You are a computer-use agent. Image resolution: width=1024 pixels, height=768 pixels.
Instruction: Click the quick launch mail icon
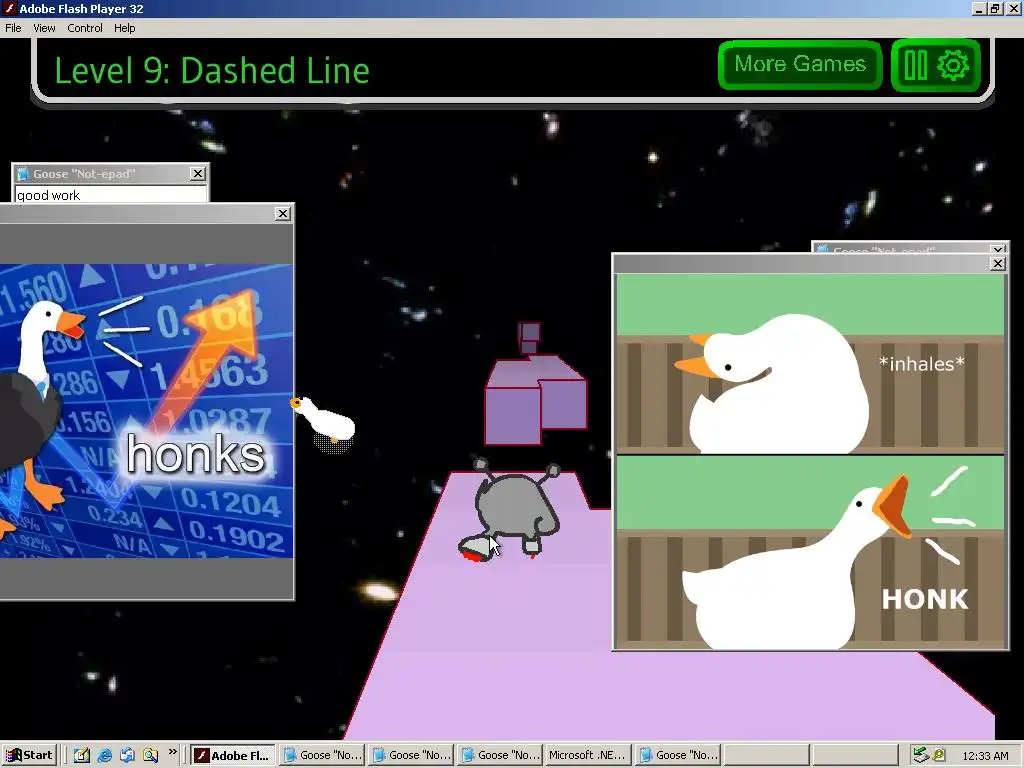127,756
